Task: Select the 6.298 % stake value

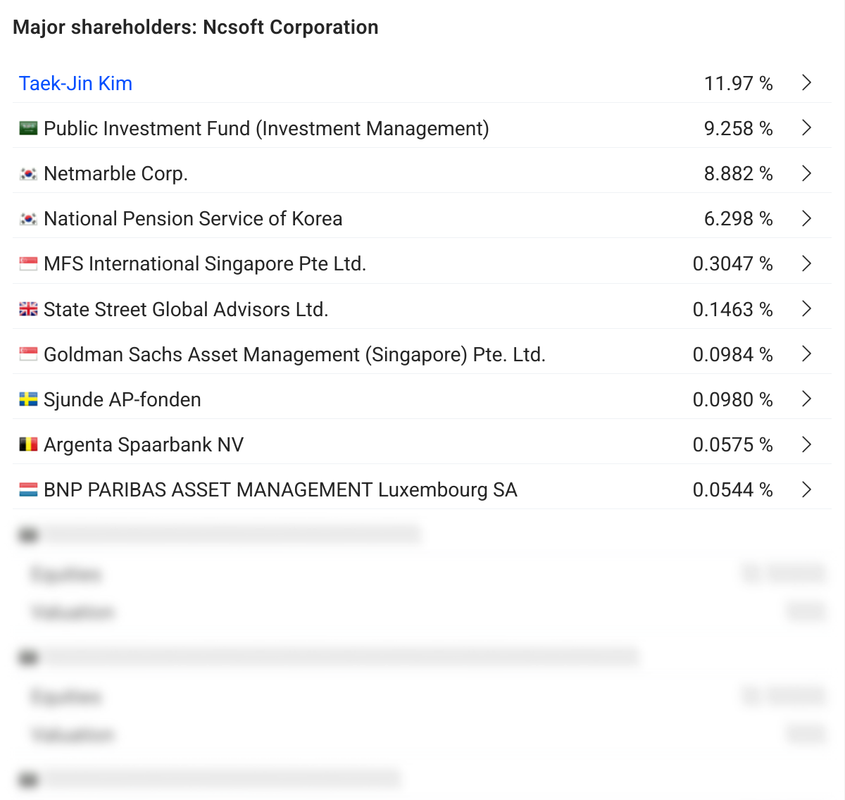Action: tap(738, 219)
